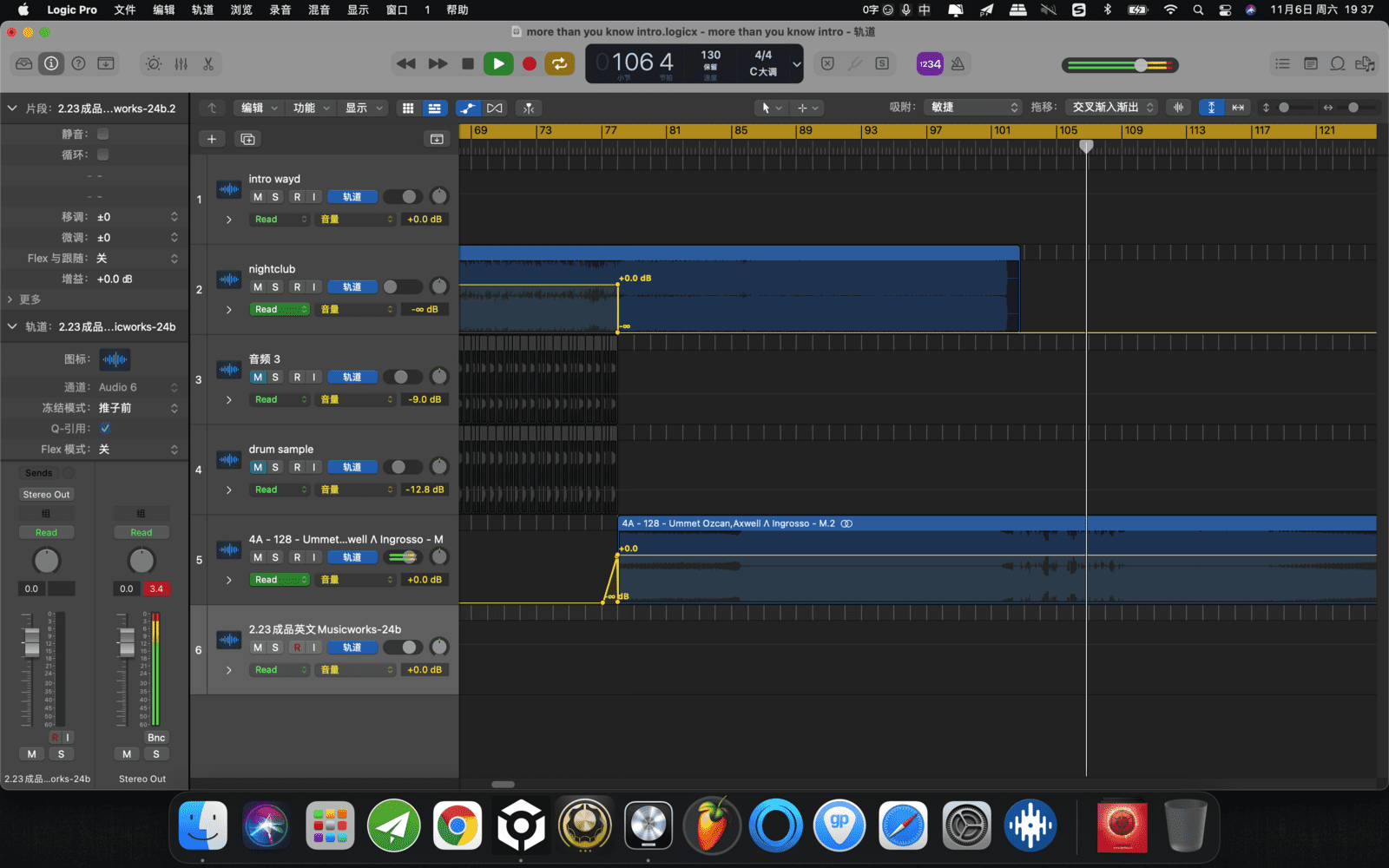Enable the 循环 loop checkbox
This screenshot has width=1389, height=868.
click(103, 155)
